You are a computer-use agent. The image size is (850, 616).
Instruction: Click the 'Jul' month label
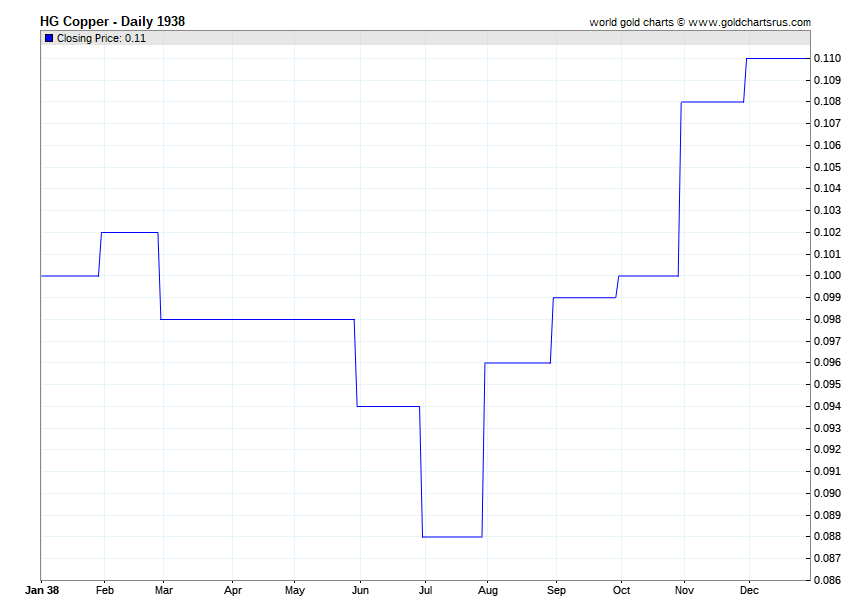426,590
